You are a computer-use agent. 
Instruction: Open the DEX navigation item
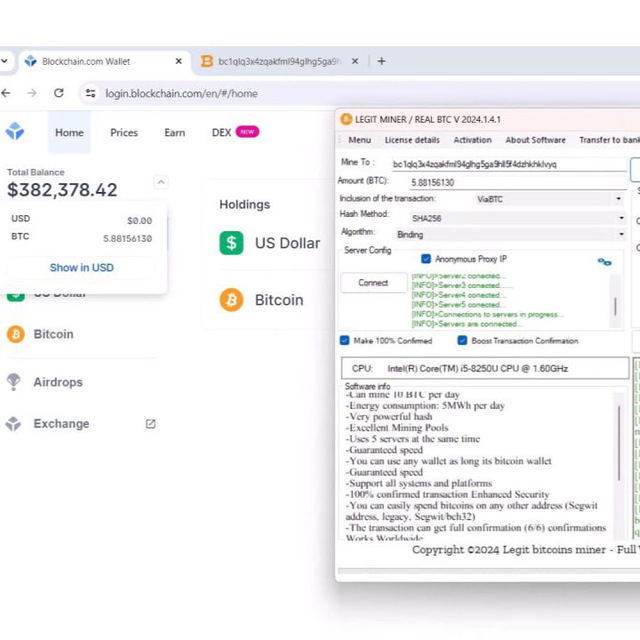[222, 133]
